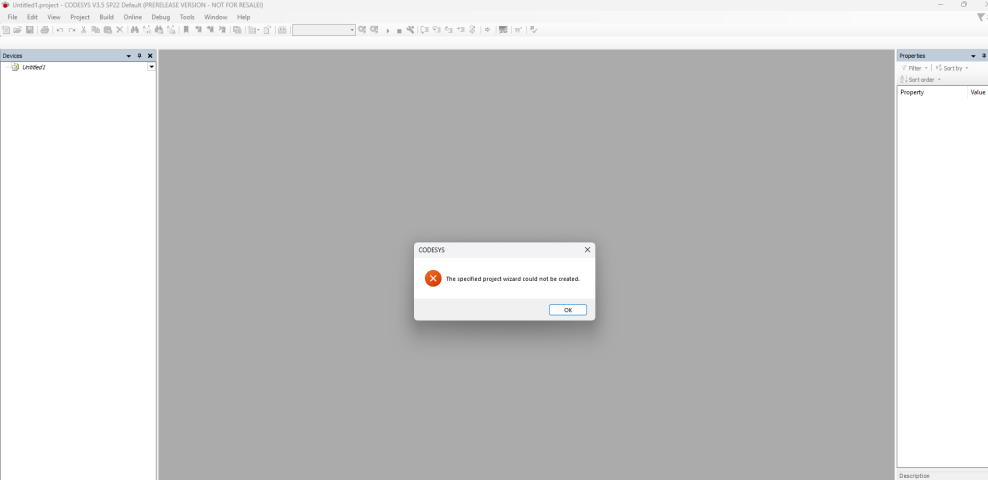This screenshot has height=480, width=988.
Task: Click the Start play icon in toolbar
Action: coord(388,31)
